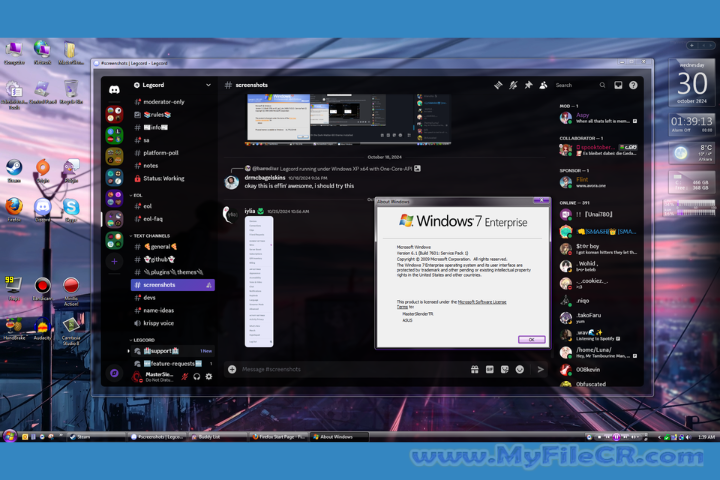Open iylia's settings menu screenshot attachment

point(259,281)
